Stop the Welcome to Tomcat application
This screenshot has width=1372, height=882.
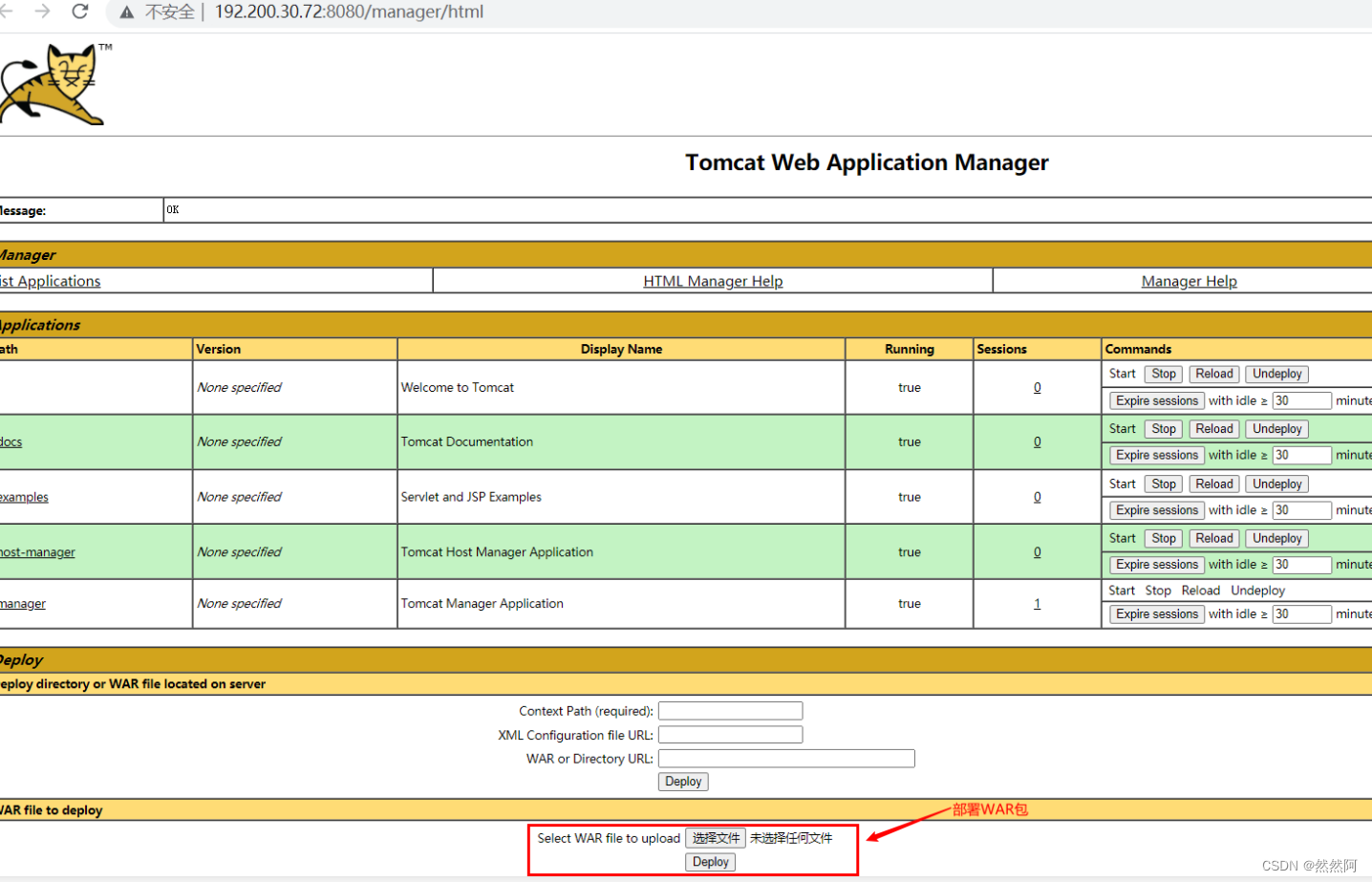tap(1163, 375)
